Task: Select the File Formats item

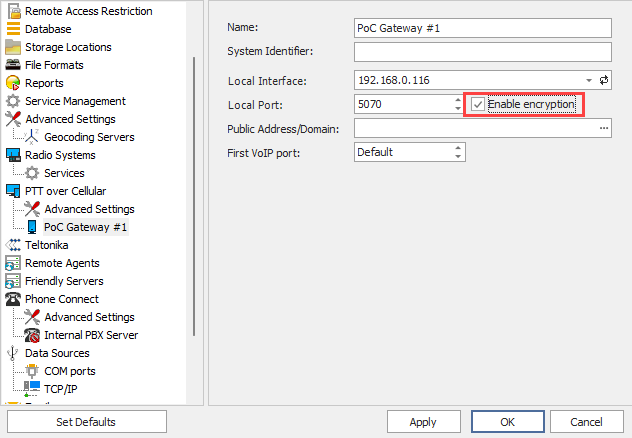Action: tap(54, 65)
